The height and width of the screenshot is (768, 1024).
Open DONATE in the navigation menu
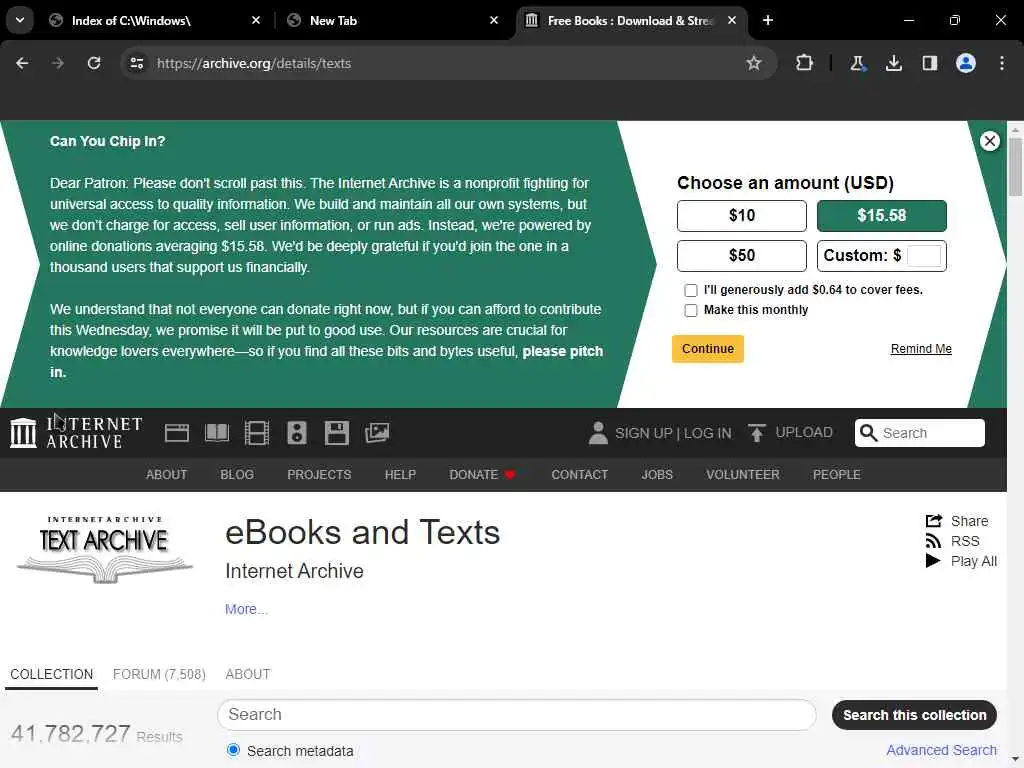point(482,475)
